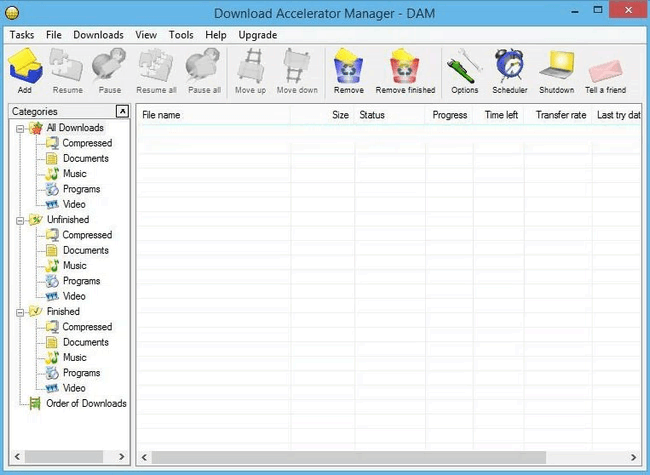Select Documents under All Downloads
This screenshot has height=475, width=650.
point(77,158)
